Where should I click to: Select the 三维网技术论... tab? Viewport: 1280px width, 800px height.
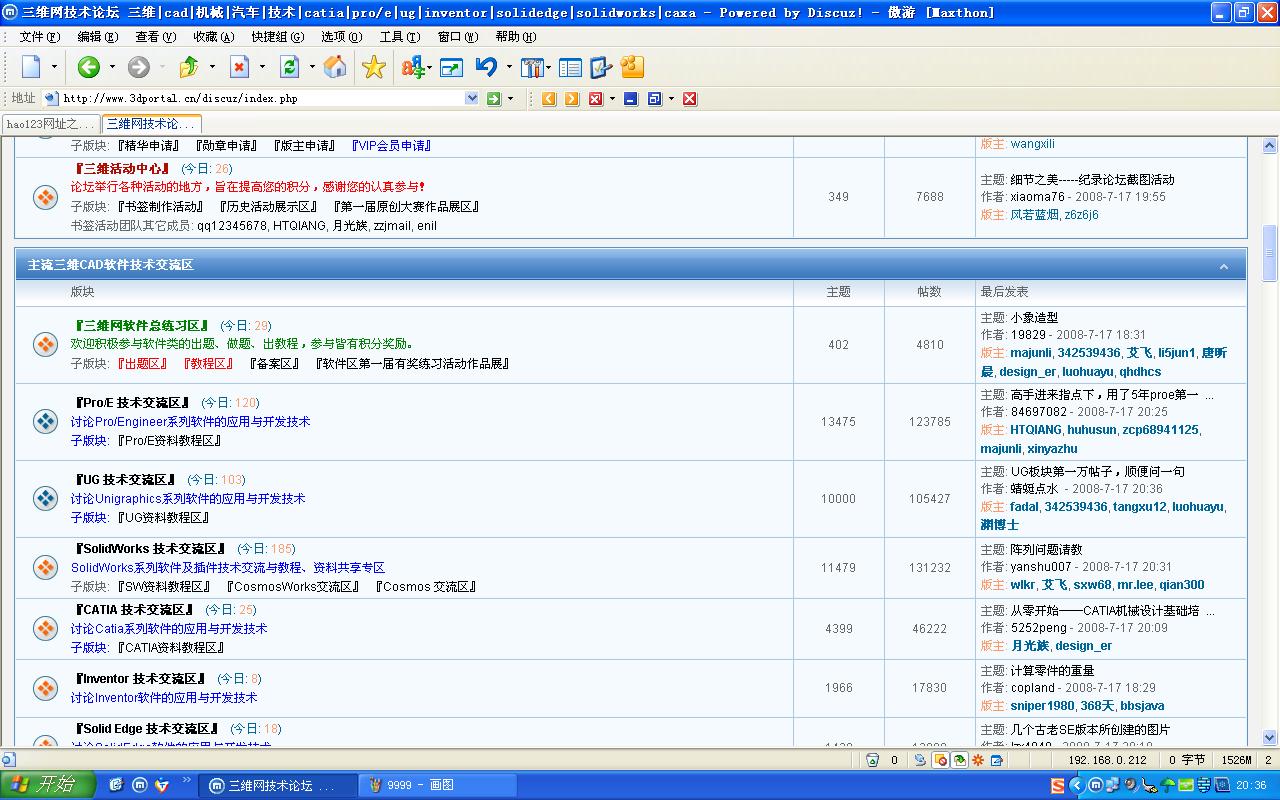click(x=151, y=124)
